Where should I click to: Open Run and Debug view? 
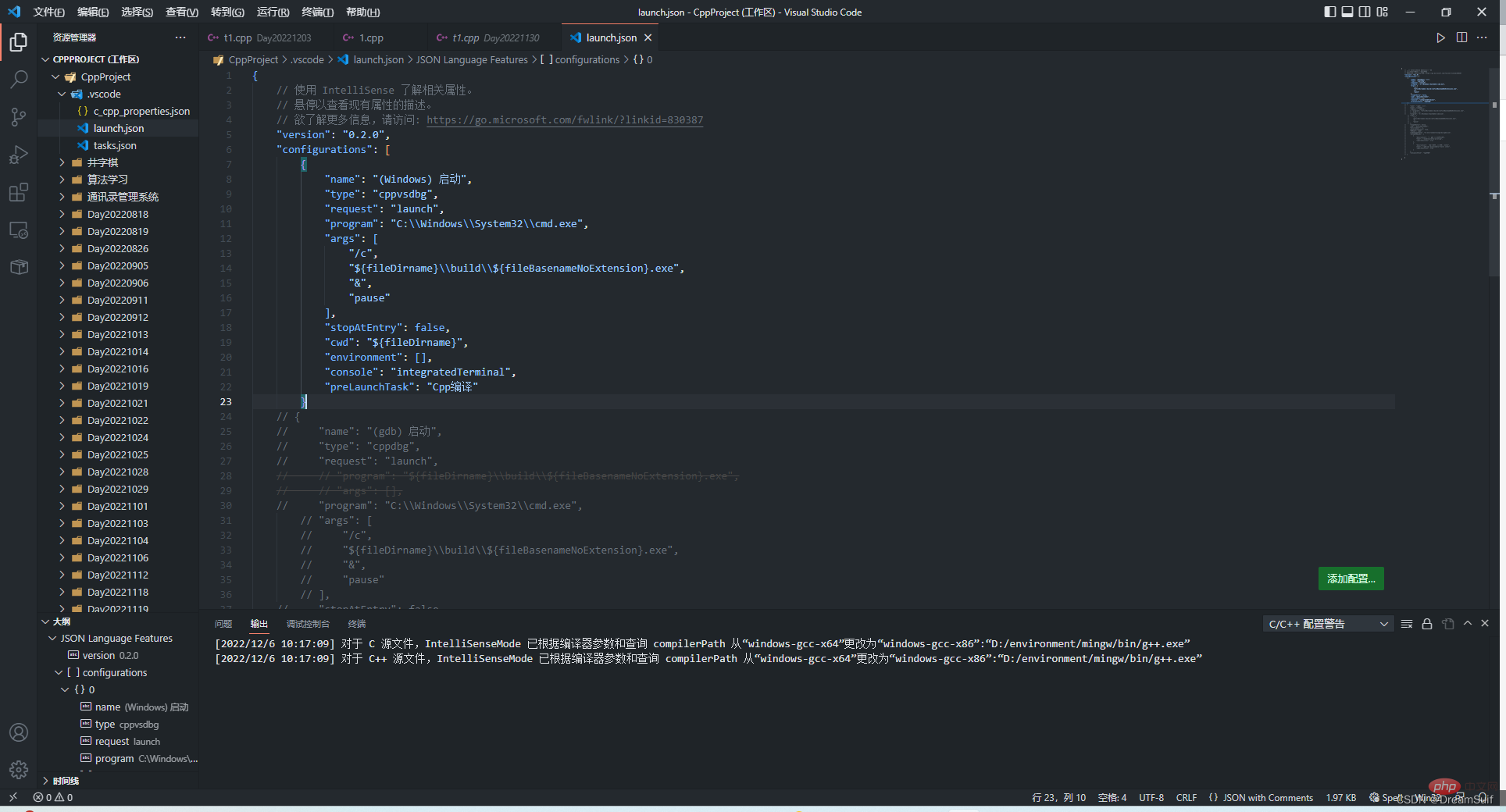19,155
